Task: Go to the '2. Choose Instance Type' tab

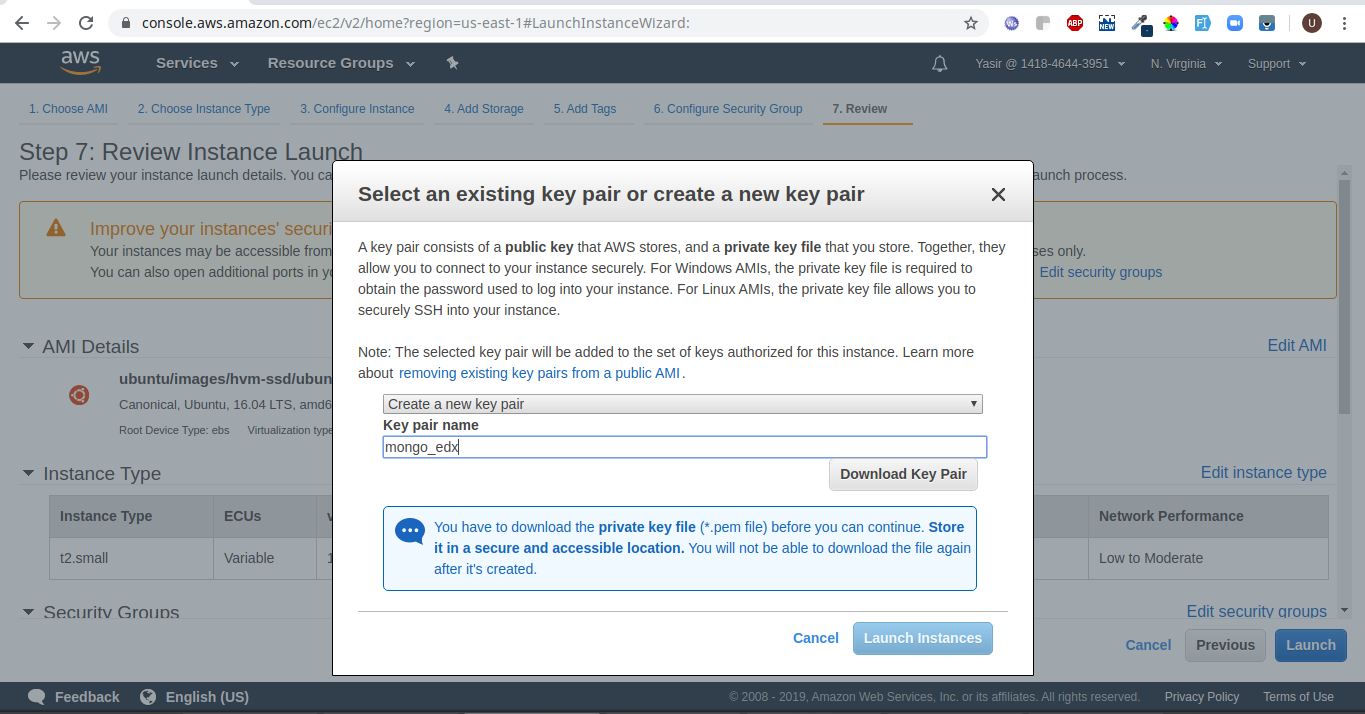Action: point(203,109)
